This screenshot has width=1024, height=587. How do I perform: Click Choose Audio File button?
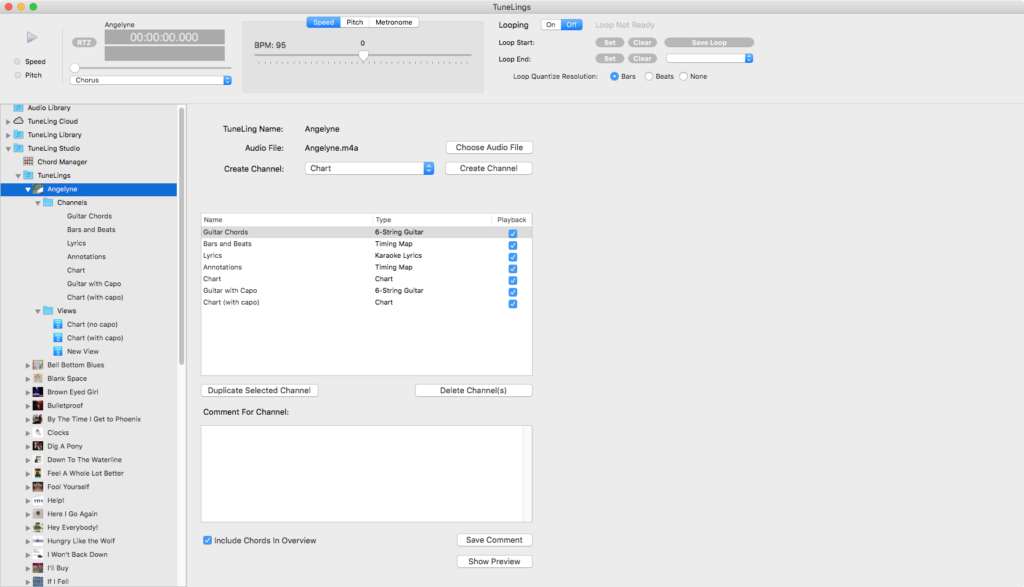click(489, 148)
